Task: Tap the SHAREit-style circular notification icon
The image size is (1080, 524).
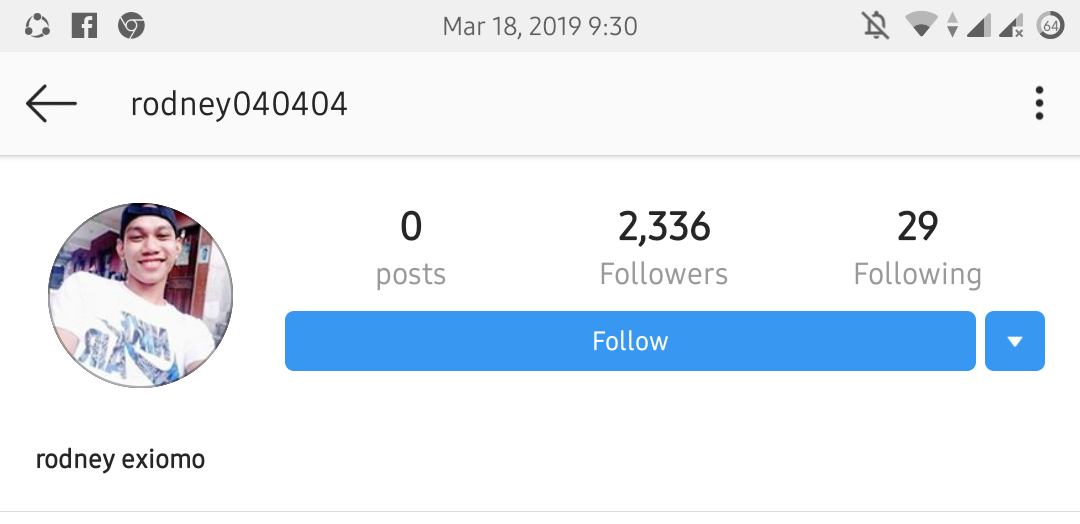Action: coord(37,26)
